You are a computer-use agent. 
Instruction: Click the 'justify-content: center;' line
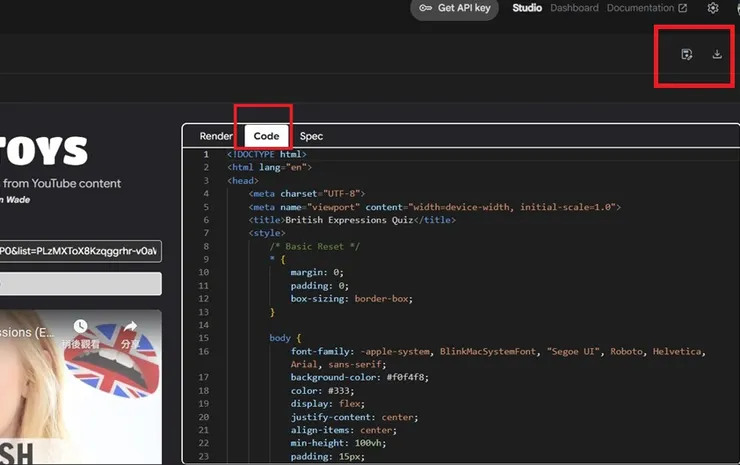pyautogui.click(x=354, y=417)
